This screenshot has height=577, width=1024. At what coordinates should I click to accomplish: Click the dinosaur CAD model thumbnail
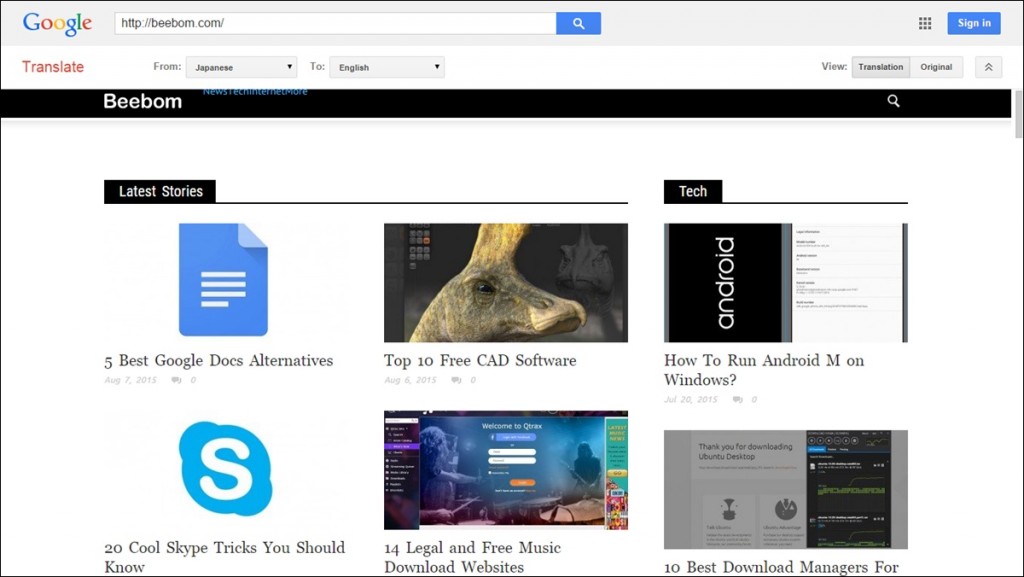tap(505, 283)
